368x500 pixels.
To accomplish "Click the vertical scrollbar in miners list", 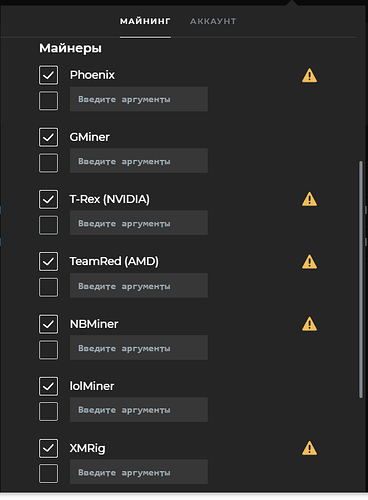I will [x=360, y=279].
